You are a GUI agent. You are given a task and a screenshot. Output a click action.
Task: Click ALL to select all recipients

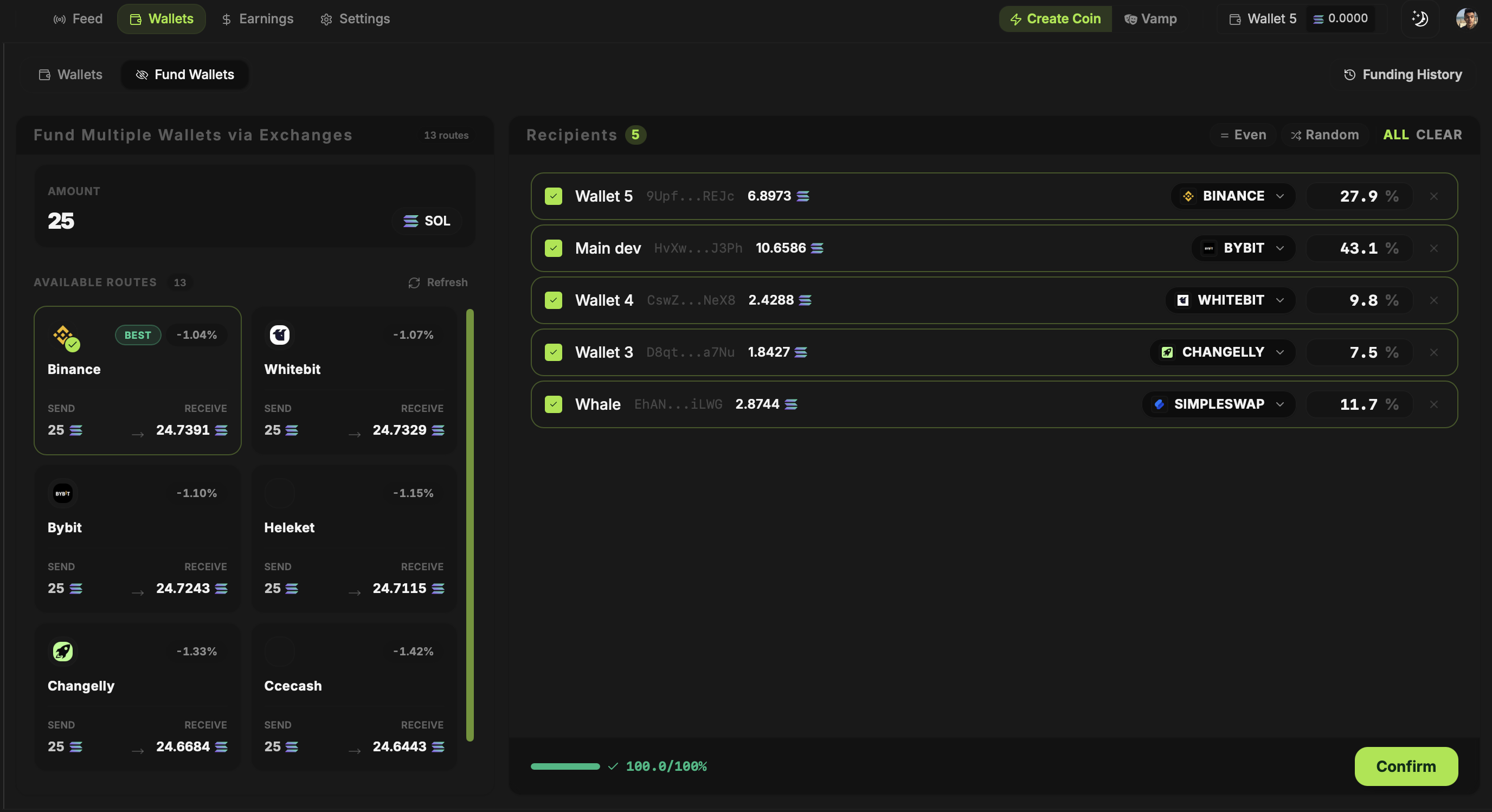coord(1396,135)
